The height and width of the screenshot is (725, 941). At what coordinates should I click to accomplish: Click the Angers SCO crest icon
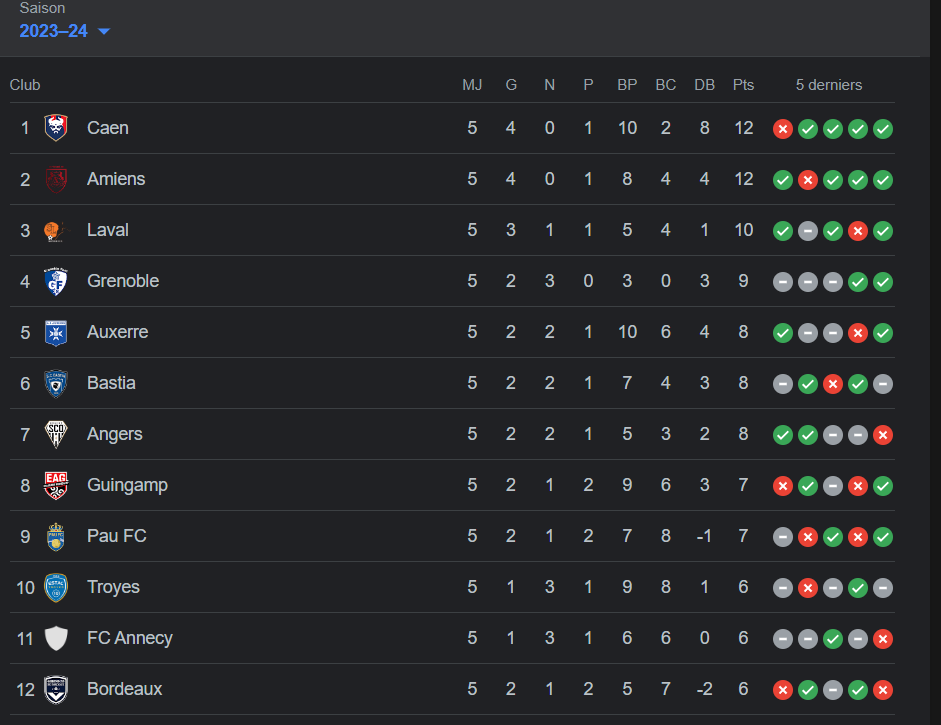pos(56,434)
